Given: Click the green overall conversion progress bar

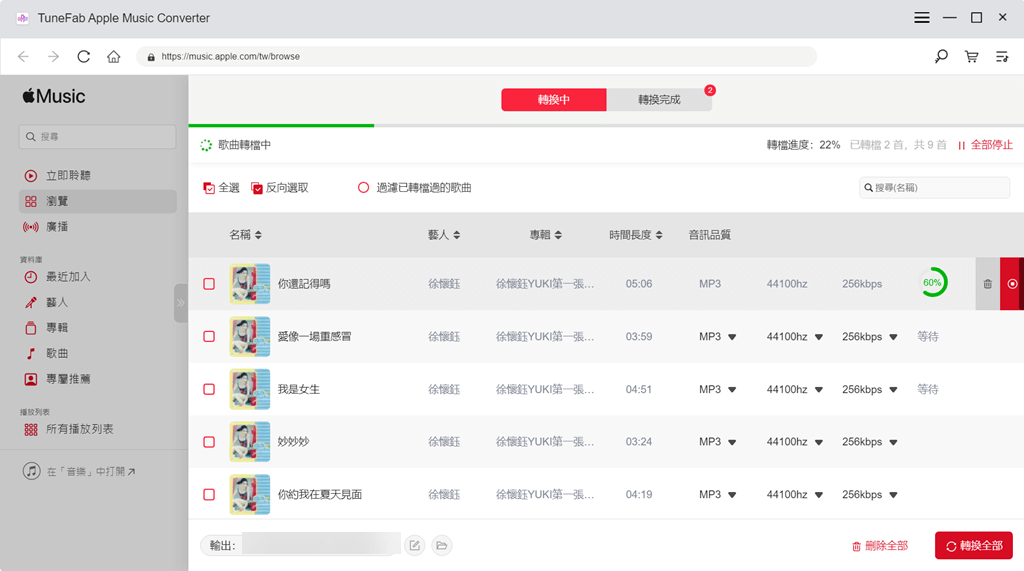Looking at the screenshot, I should click(281, 125).
